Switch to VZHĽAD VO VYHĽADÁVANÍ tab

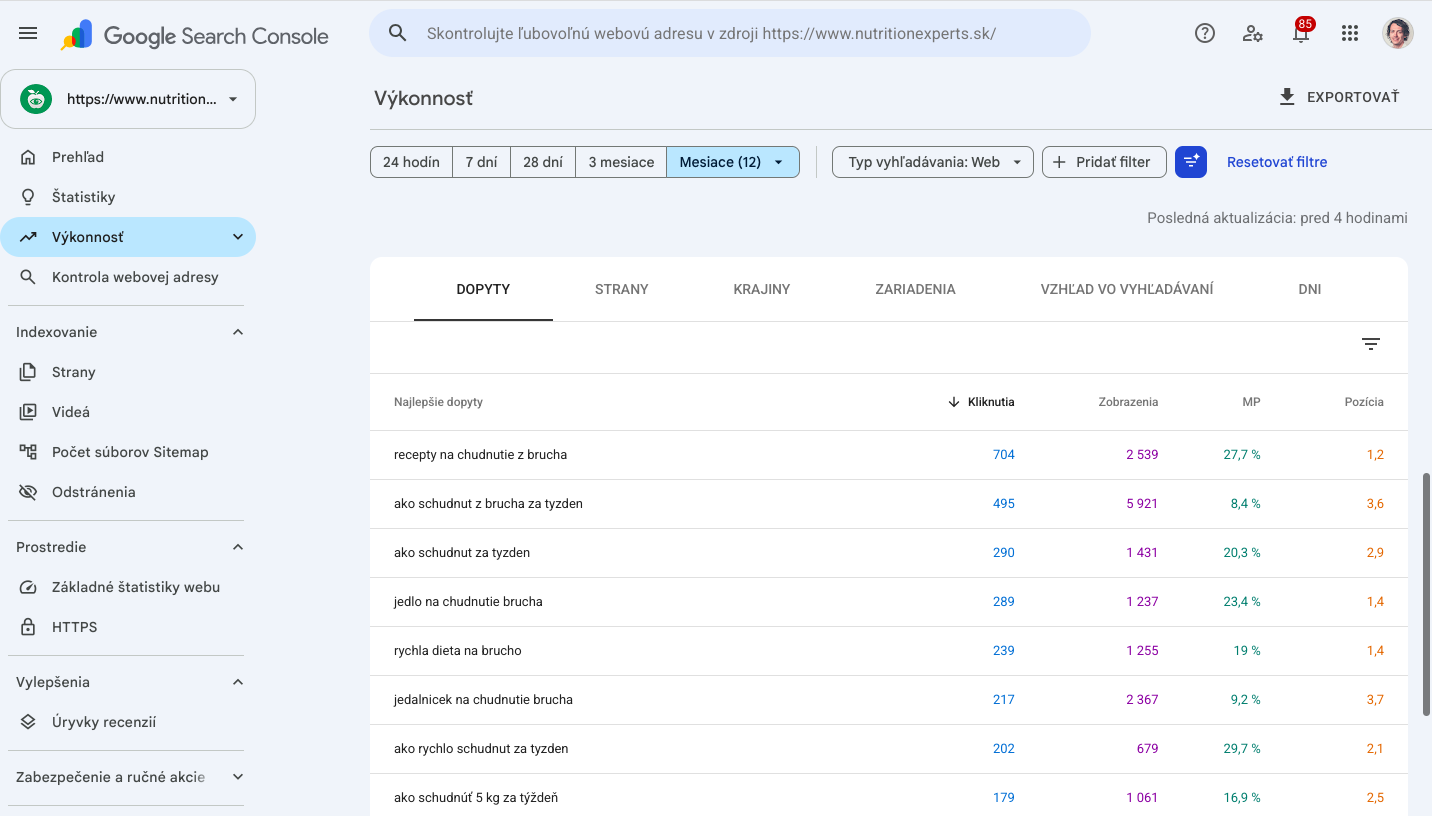click(1127, 289)
